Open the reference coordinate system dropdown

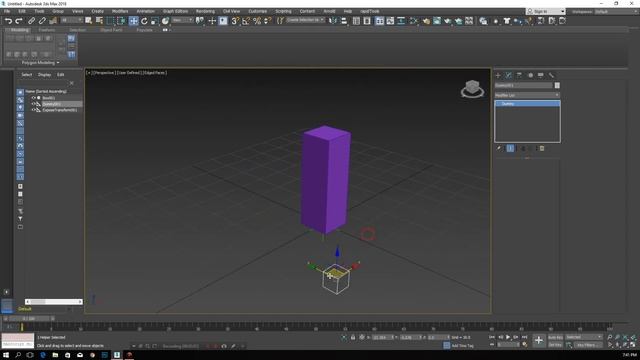(182, 20)
